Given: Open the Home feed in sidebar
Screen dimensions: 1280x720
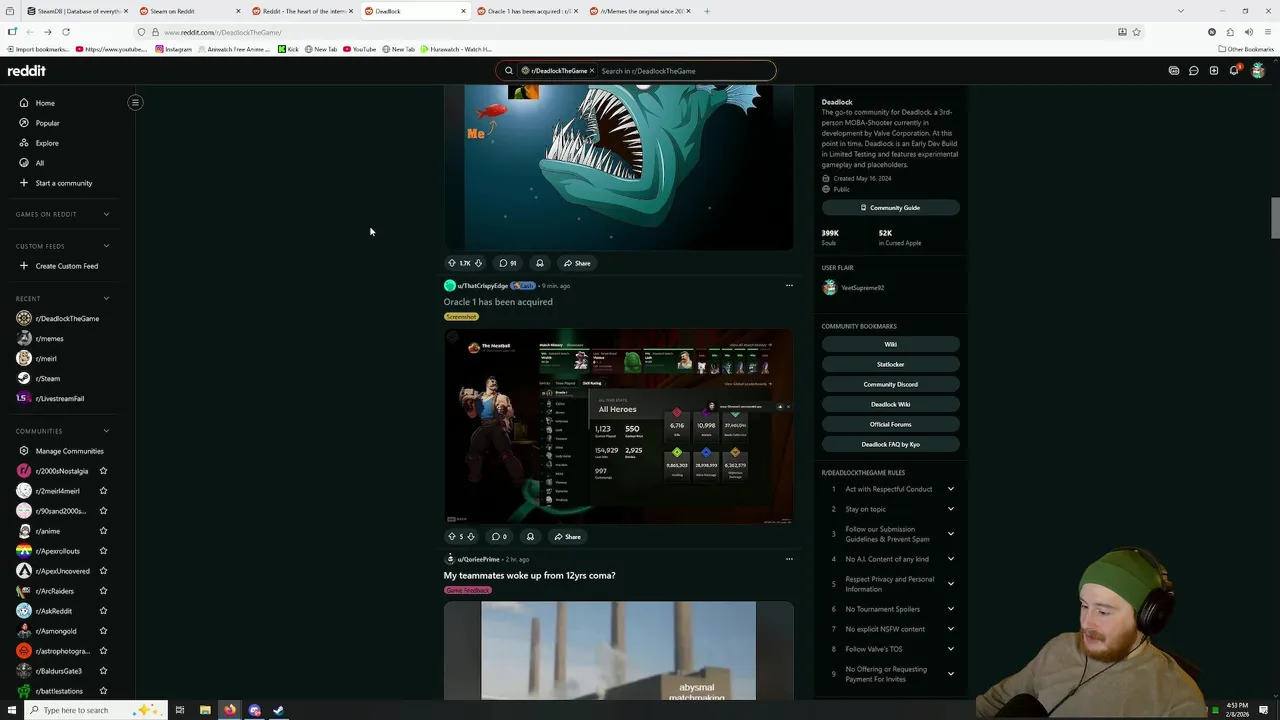Looking at the screenshot, I should [x=45, y=103].
